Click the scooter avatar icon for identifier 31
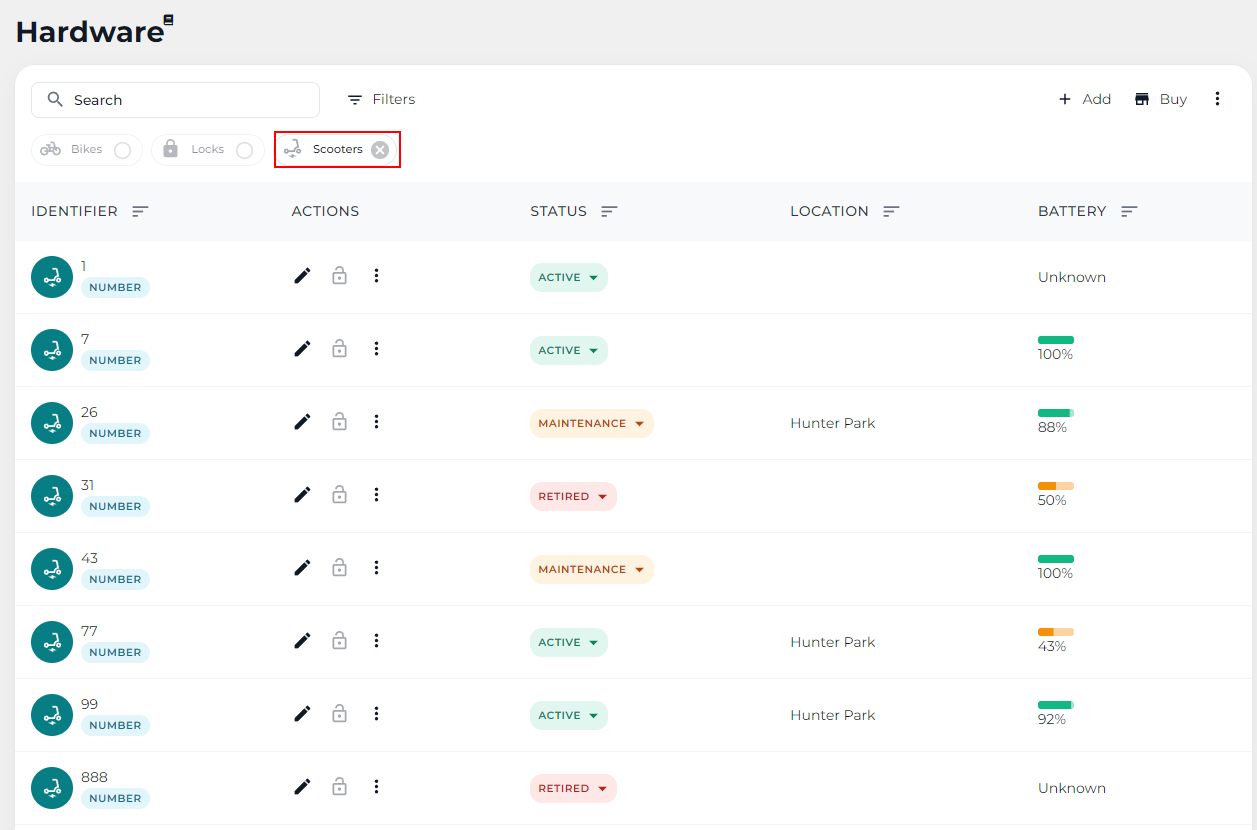 pyautogui.click(x=52, y=496)
